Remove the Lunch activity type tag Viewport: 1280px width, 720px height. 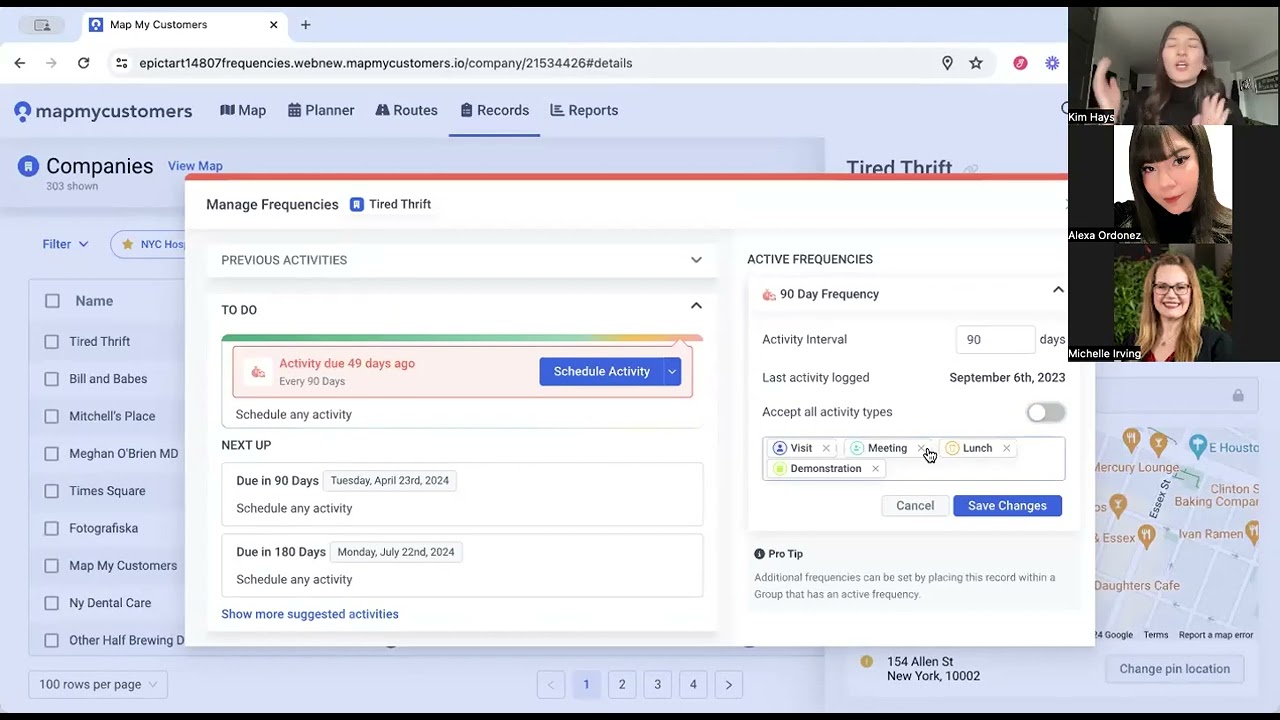(1006, 448)
